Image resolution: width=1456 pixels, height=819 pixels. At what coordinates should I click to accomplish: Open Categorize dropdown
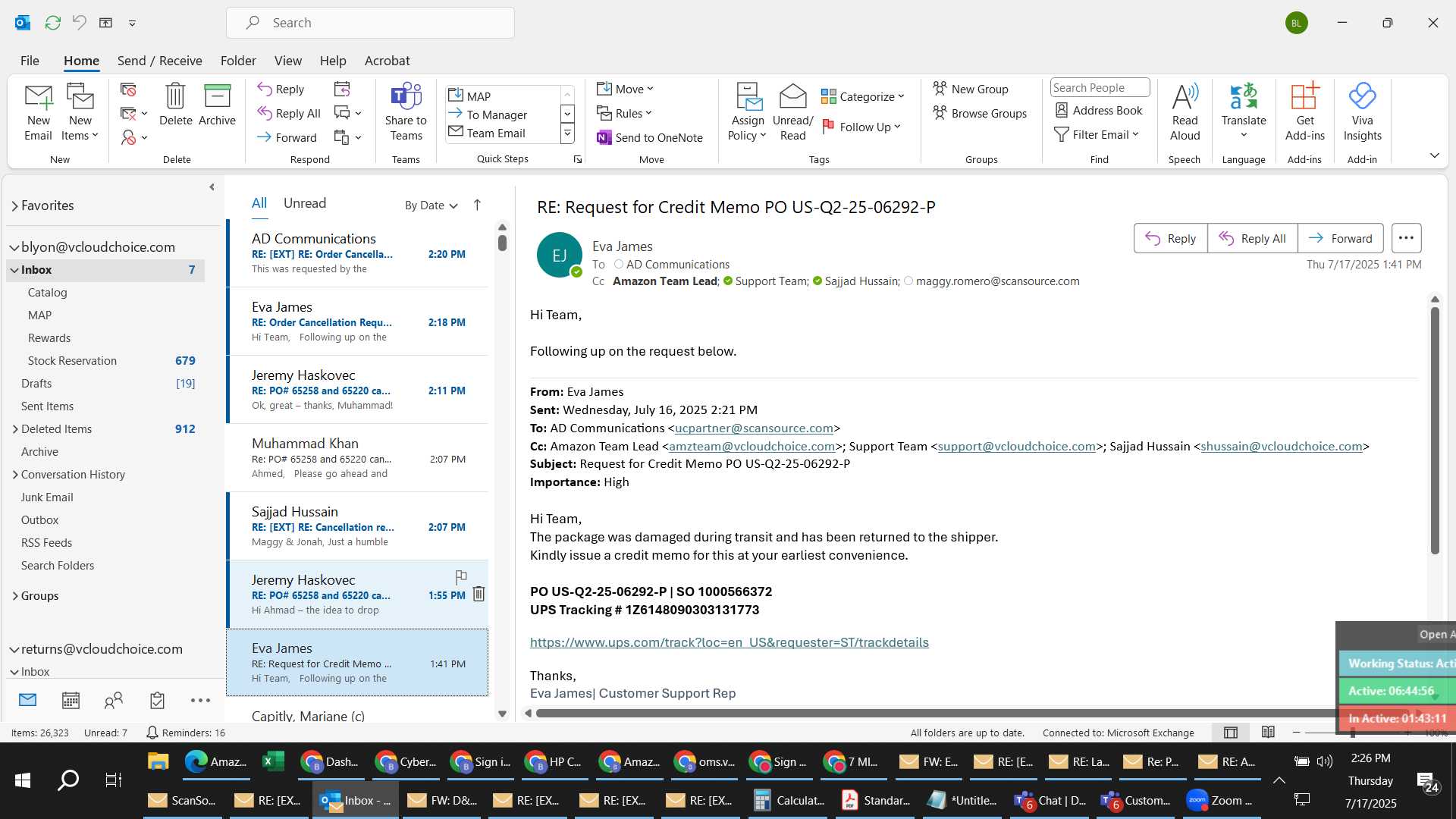click(x=863, y=96)
